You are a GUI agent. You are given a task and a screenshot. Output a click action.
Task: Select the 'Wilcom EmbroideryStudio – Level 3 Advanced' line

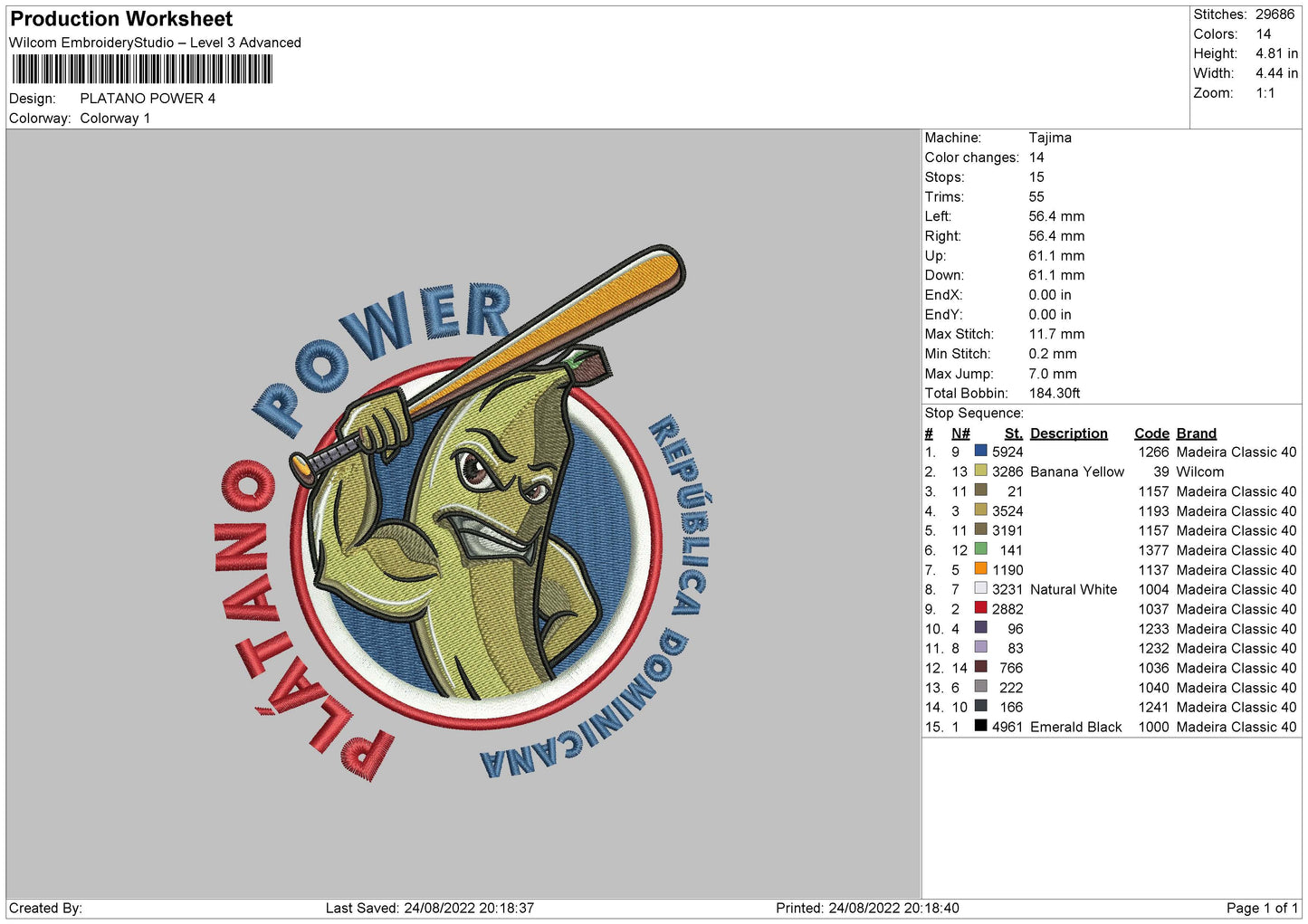tap(155, 43)
